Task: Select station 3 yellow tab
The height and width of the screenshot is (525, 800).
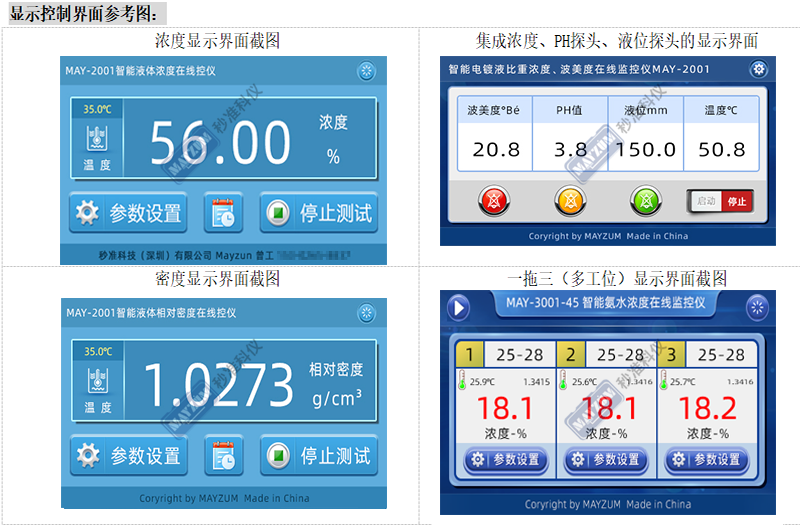Action: [672, 355]
